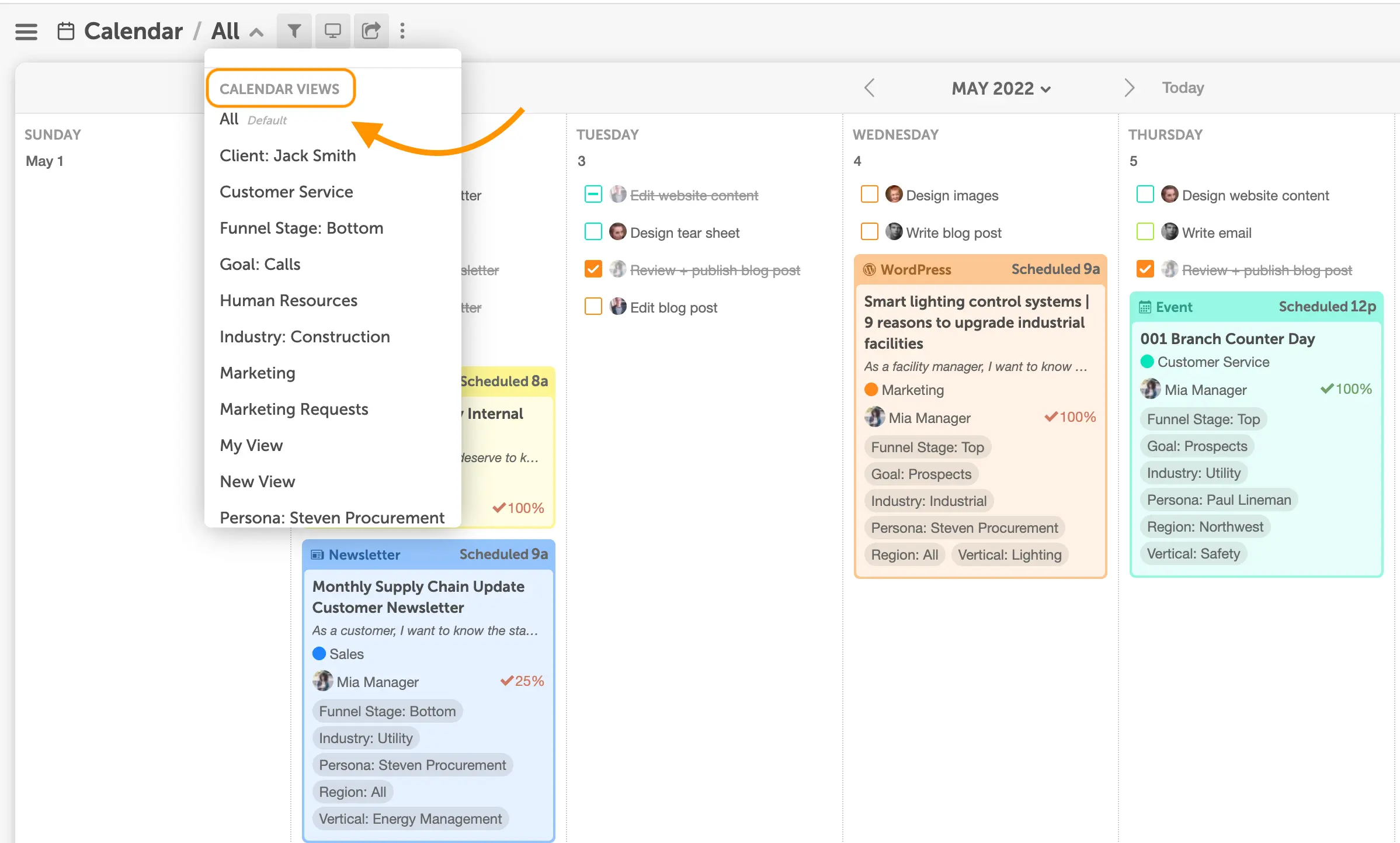Select Marketing Requests from calendar views
The width and height of the screenshot is (1400, 843).
294,409
